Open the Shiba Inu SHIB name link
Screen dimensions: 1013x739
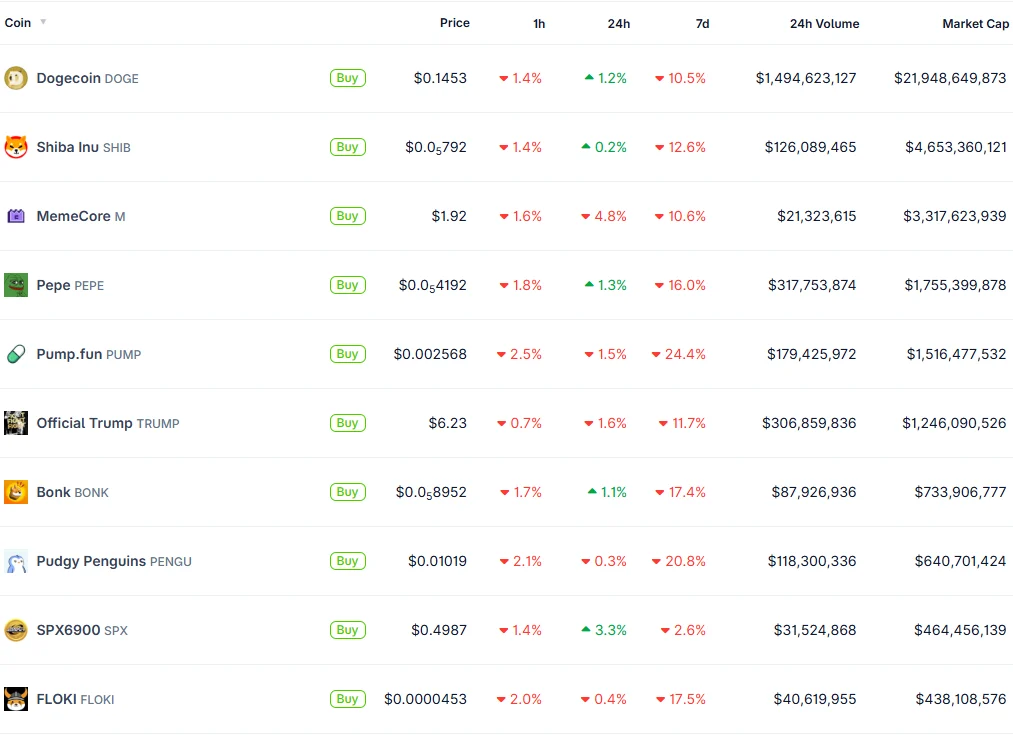(x=83, y=147)
